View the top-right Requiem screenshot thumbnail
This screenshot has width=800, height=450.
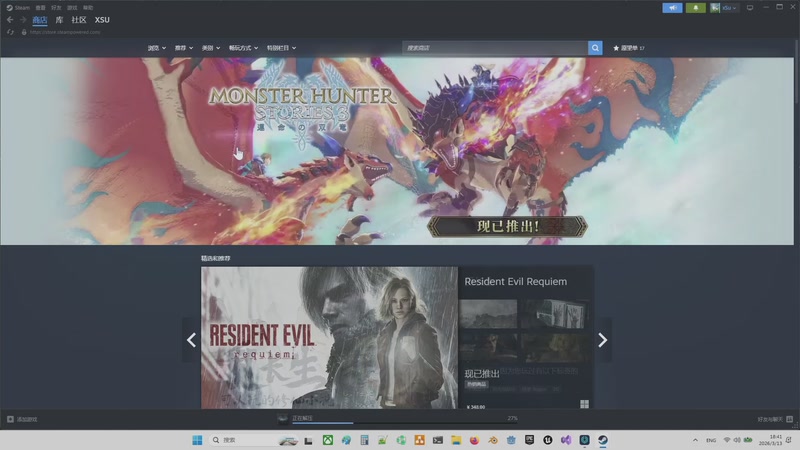pos(555,313)
